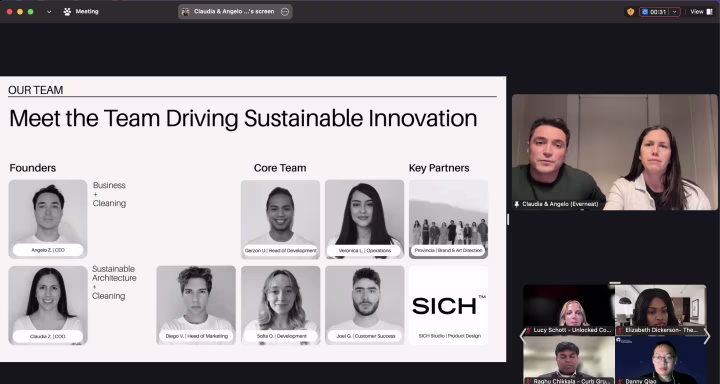This screenshot has width=720, height=384.
Task: Click the "Veronica L. | Operations" label
Action: (x=365, y=251)
